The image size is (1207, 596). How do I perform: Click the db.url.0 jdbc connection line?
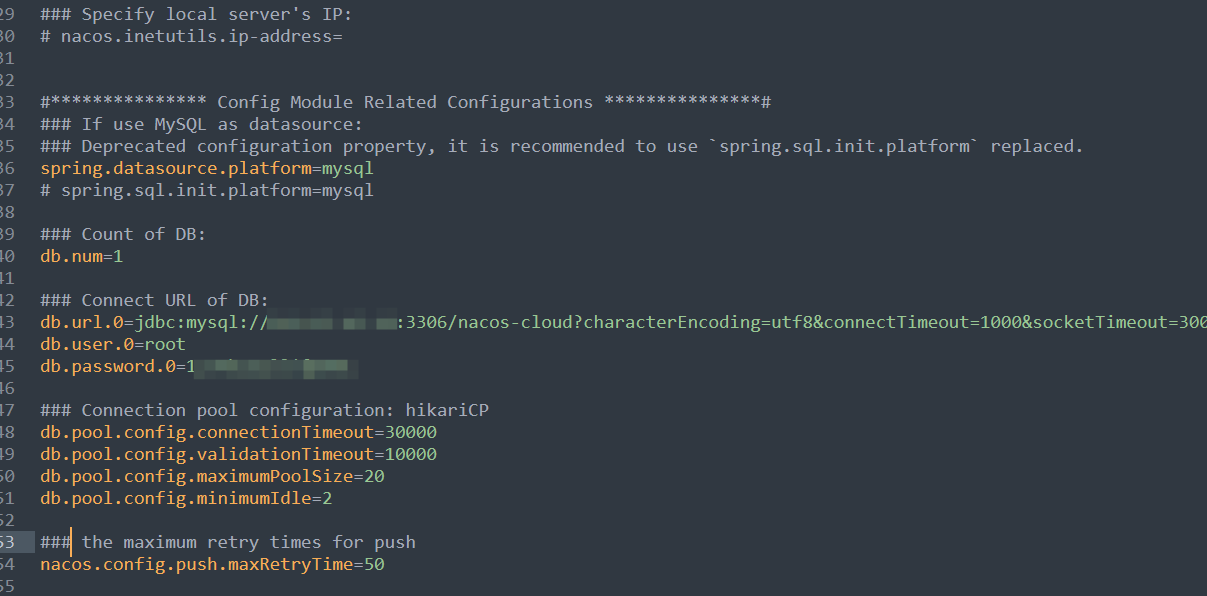[623, 322]
